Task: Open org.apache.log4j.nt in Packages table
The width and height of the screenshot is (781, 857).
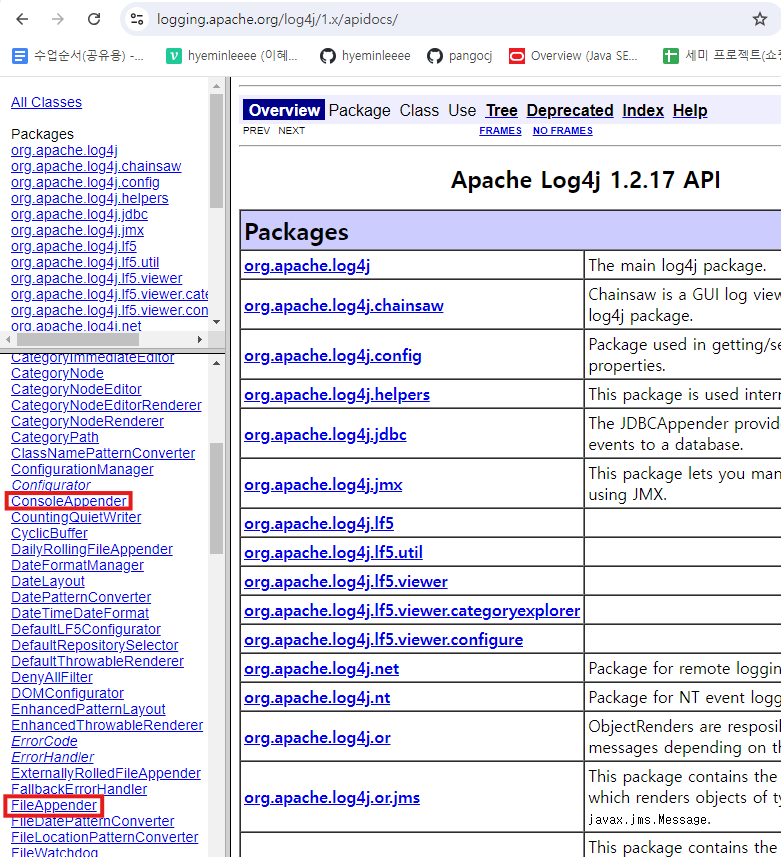Action: [317, 698]
